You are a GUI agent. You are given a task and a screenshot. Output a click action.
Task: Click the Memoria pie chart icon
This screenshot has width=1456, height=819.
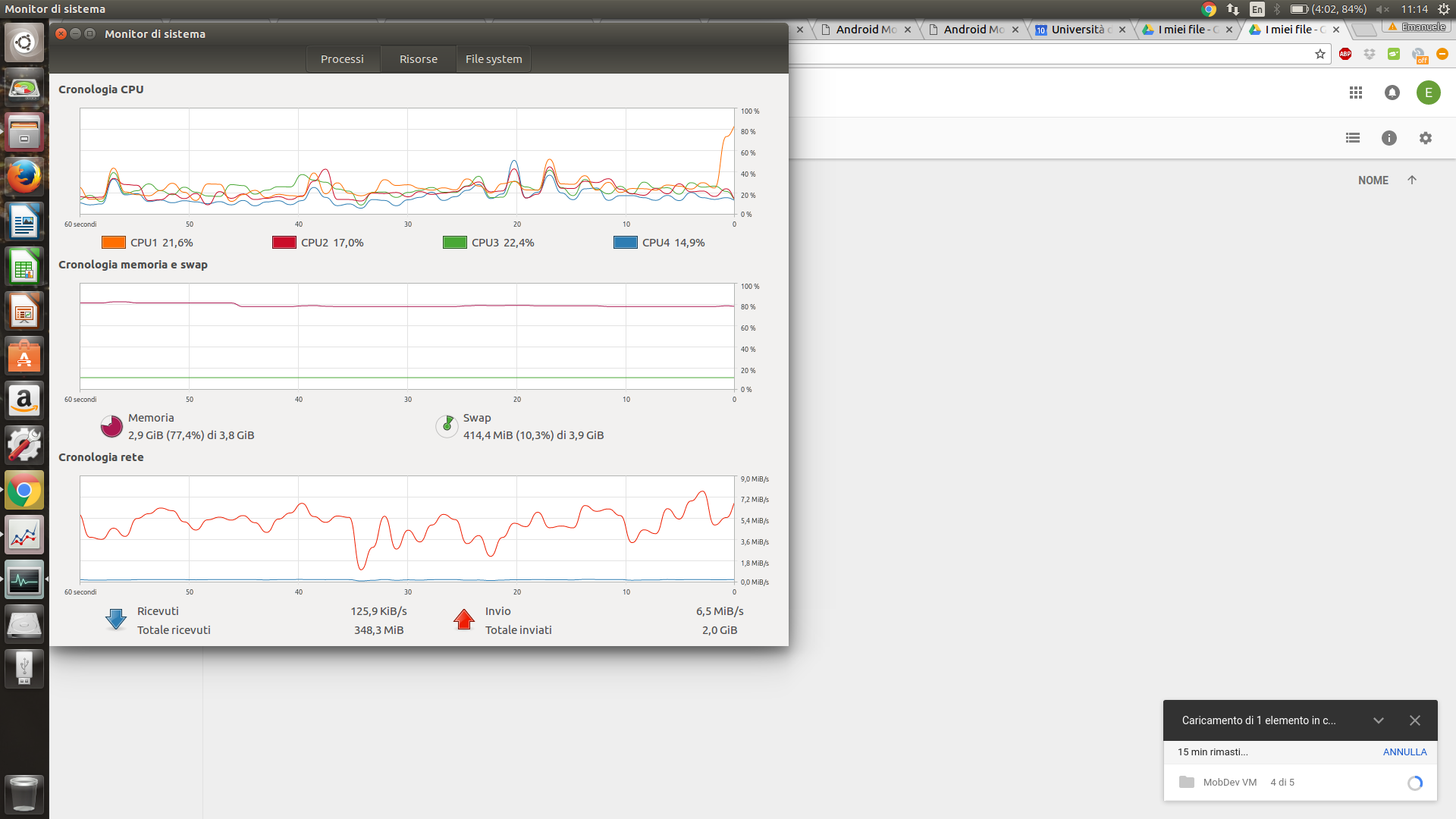tap(111, 426)
